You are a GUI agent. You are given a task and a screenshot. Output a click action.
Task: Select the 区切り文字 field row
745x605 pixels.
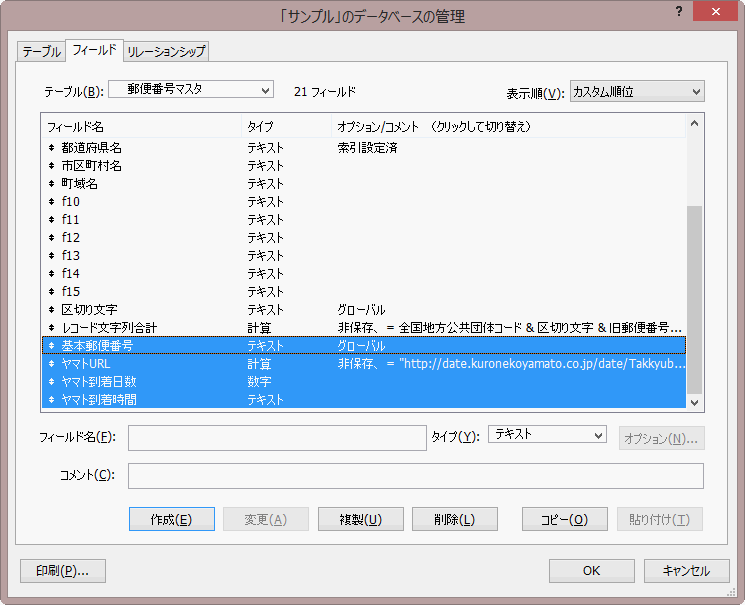click(x=364, y=309)
